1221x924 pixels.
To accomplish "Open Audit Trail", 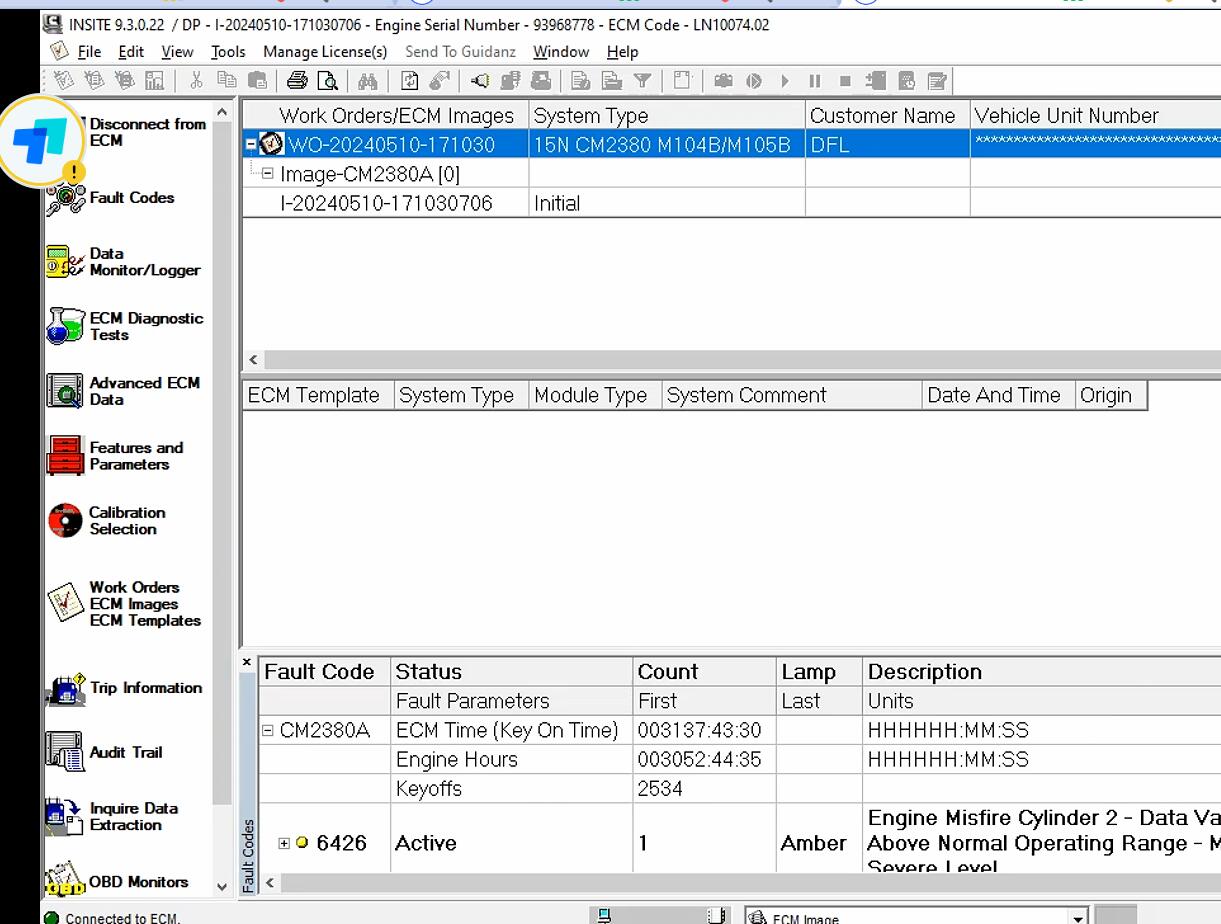I will (x=104, y=752).
